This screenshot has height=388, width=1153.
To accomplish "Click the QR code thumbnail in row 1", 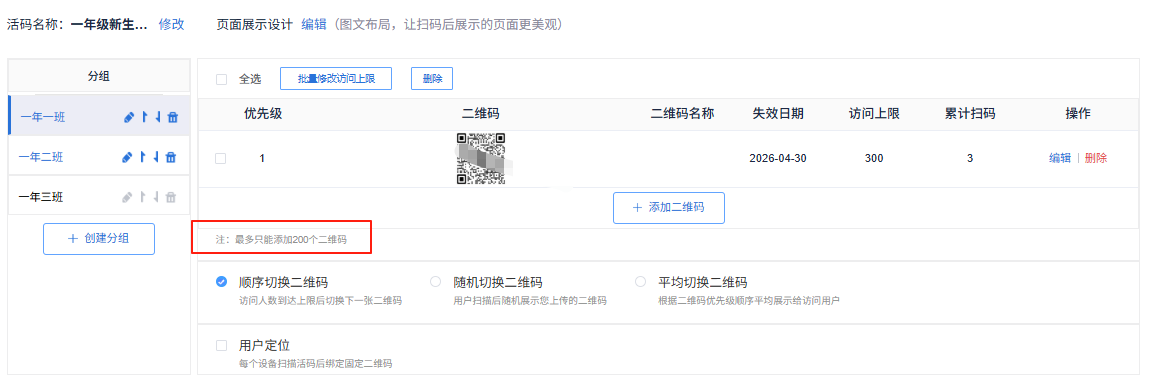I will 481,158.
